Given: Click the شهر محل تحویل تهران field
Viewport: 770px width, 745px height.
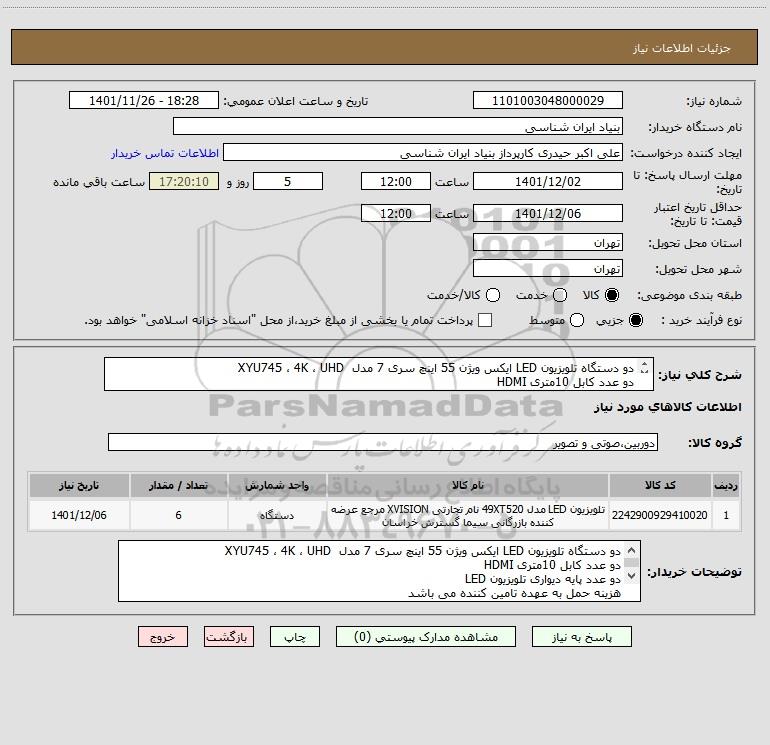Looking at the screenshot, I should click(548, 268).
